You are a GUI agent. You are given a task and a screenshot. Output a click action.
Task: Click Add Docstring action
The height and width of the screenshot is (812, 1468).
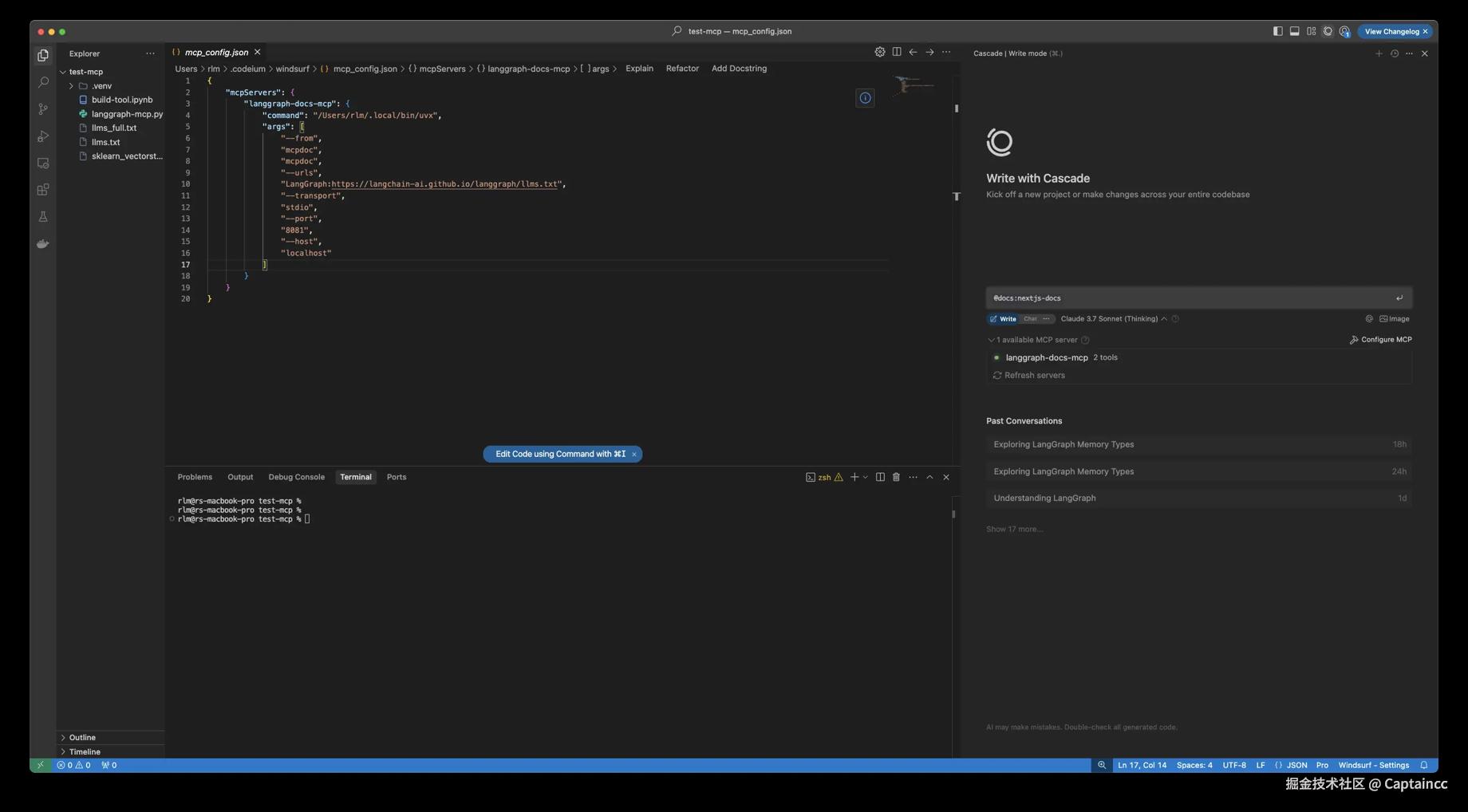coord(739,69)
